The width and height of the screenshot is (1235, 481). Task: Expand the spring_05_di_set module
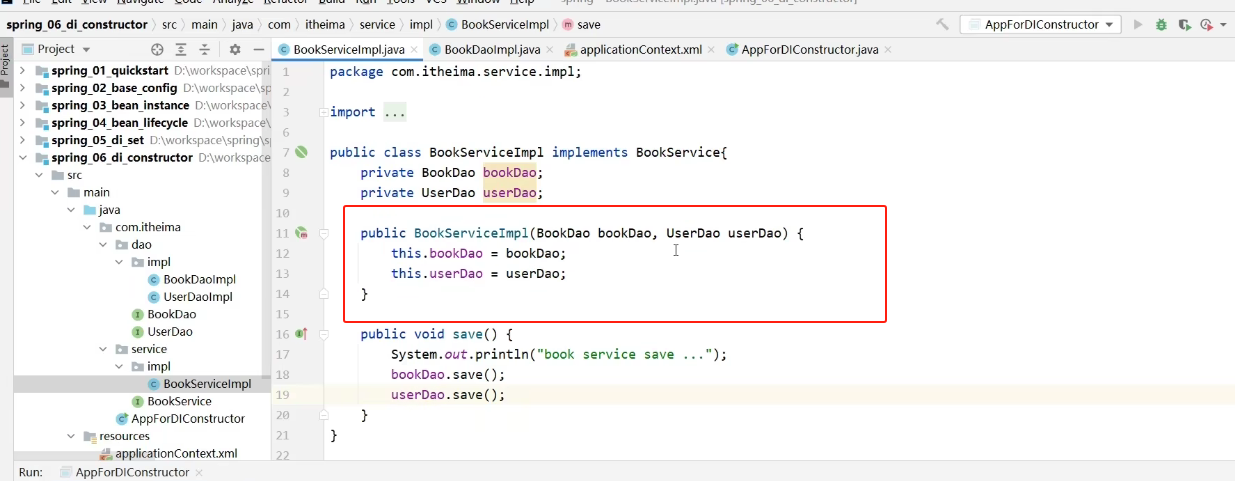pos(23,140)
